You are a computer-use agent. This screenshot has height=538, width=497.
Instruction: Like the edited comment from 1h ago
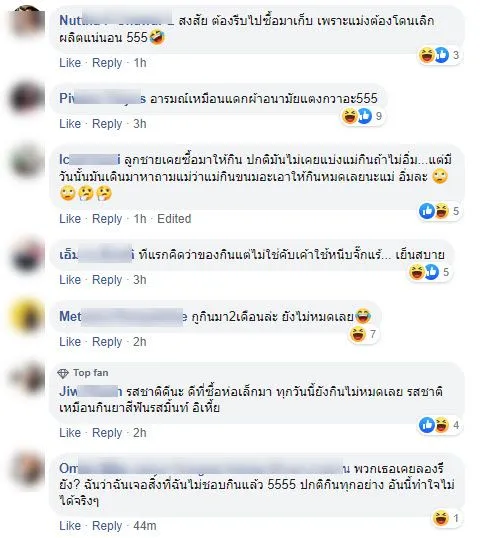tap(70, 219)
